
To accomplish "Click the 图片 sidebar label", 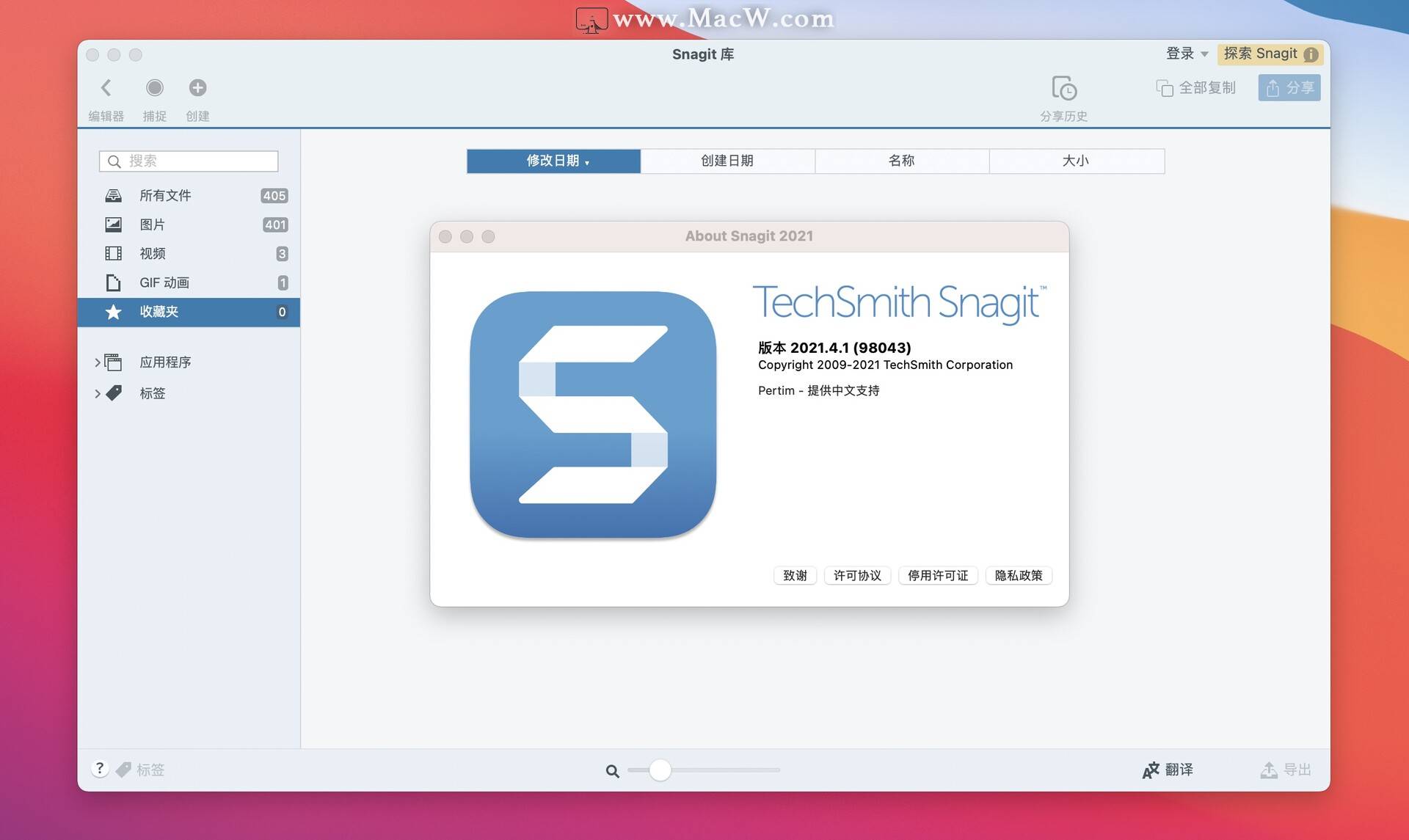I will (x=152, y=224).
